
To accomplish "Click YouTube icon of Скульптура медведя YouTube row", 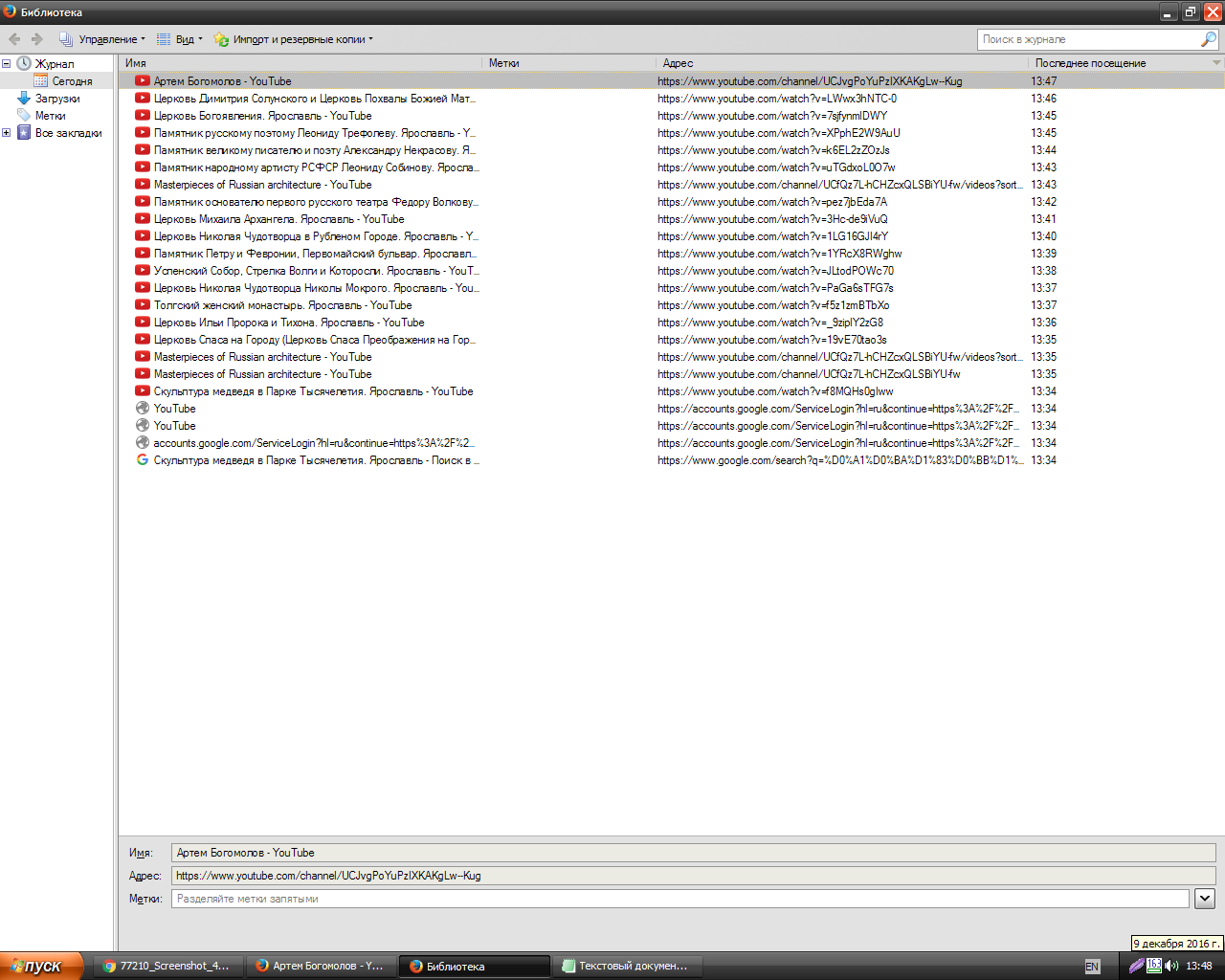I will pos(143,391).
